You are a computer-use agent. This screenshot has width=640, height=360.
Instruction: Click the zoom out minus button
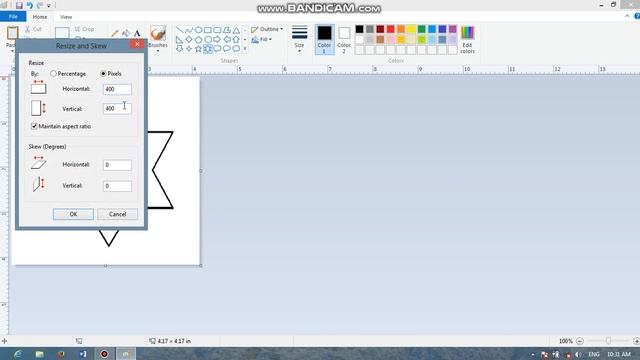pos(580,341)
